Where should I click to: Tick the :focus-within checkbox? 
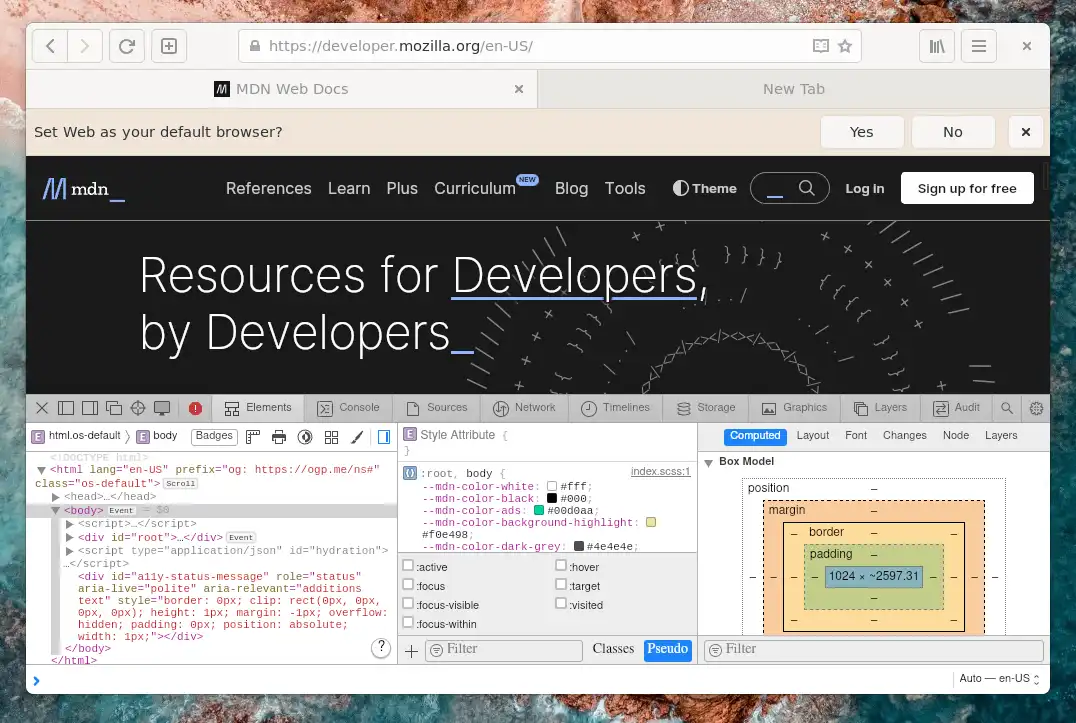[408, 623]
